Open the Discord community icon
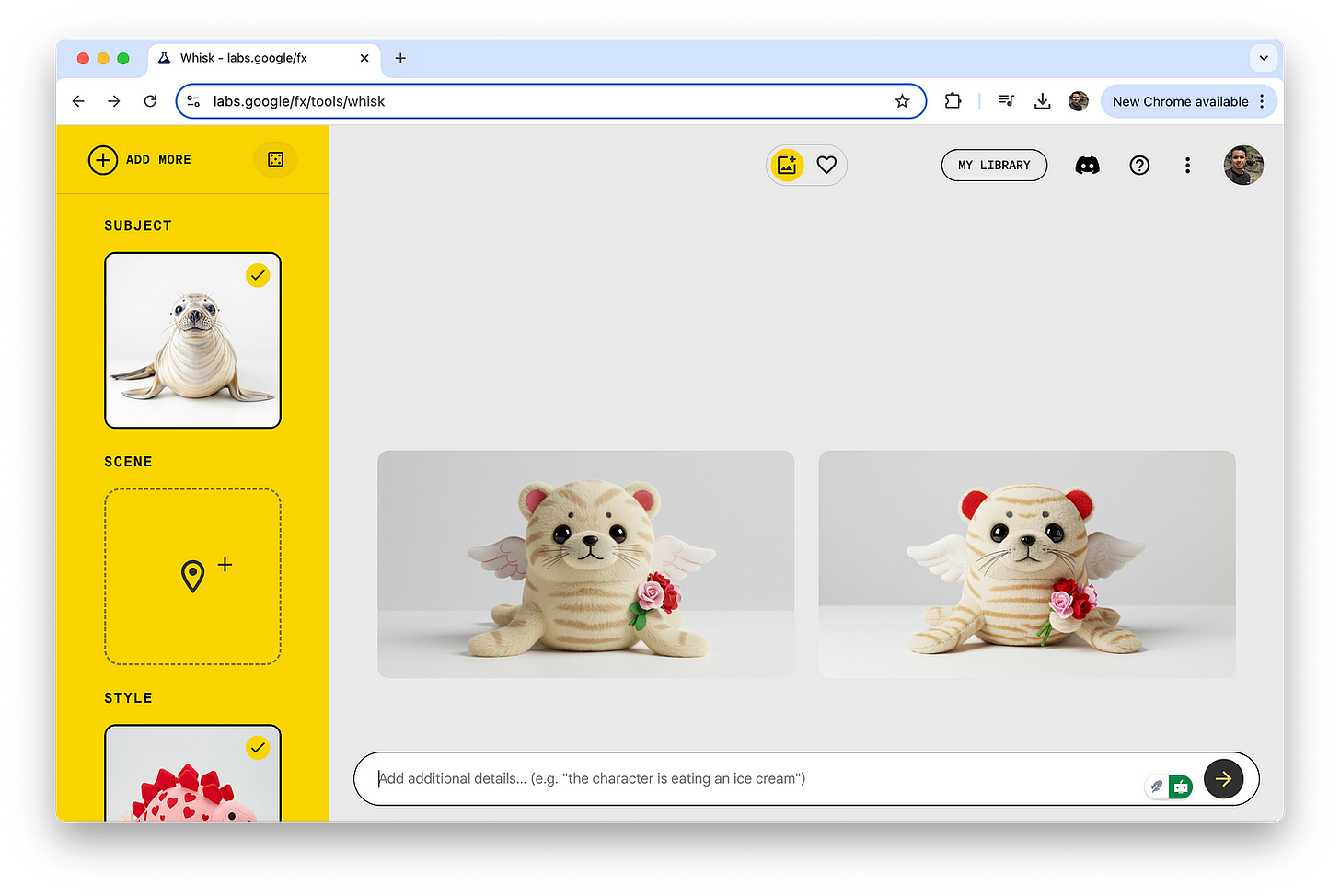The height and width of the screenshot is (896, 1340). click(x=1088, y=165)
